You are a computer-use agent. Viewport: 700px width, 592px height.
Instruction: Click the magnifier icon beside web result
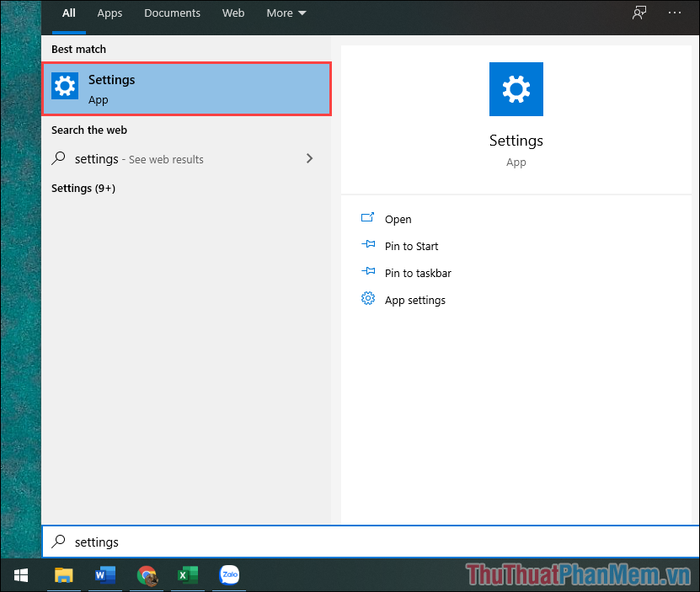pos(58,158)
